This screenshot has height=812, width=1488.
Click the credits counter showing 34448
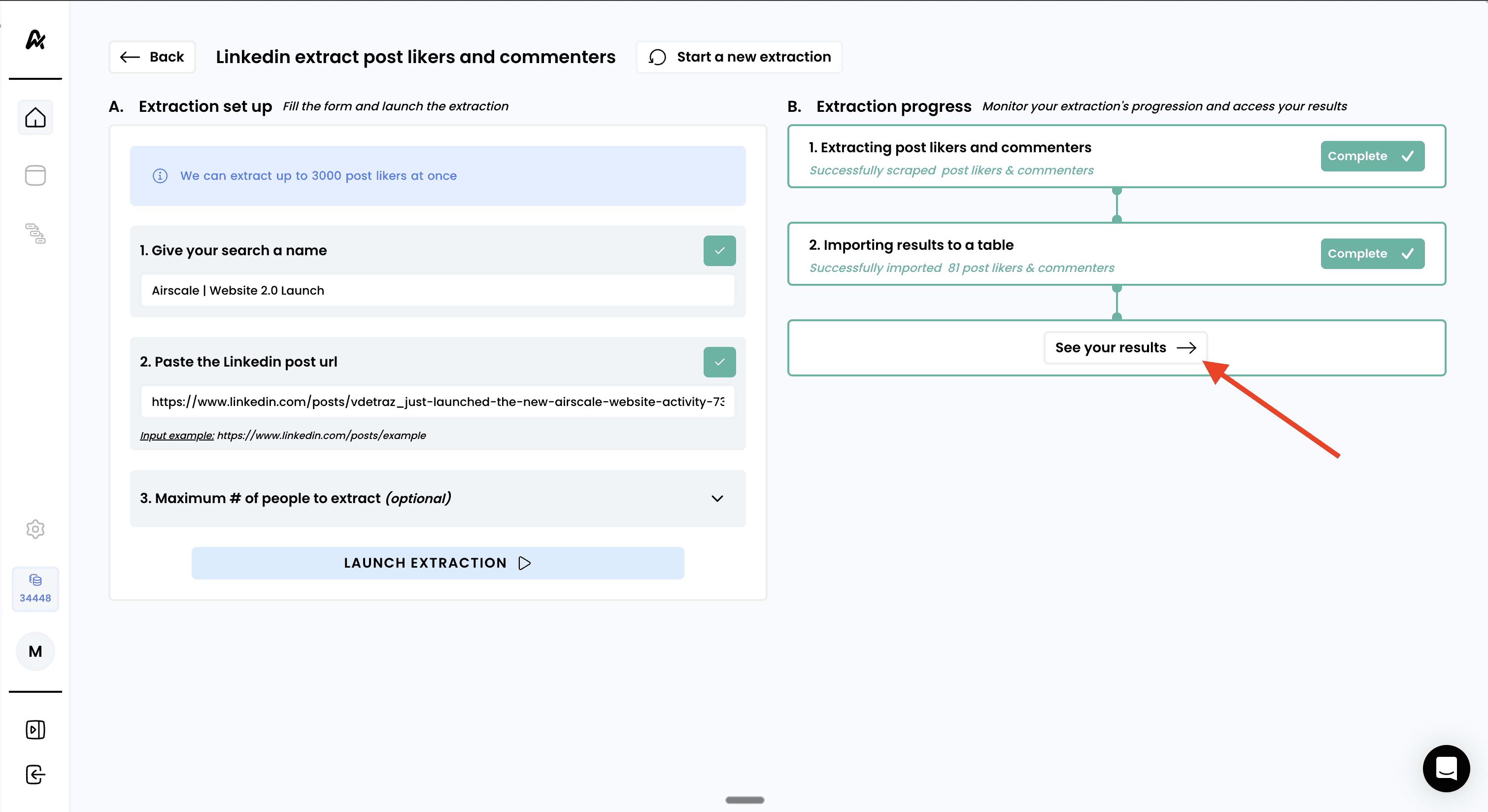(x=35, y=588)
